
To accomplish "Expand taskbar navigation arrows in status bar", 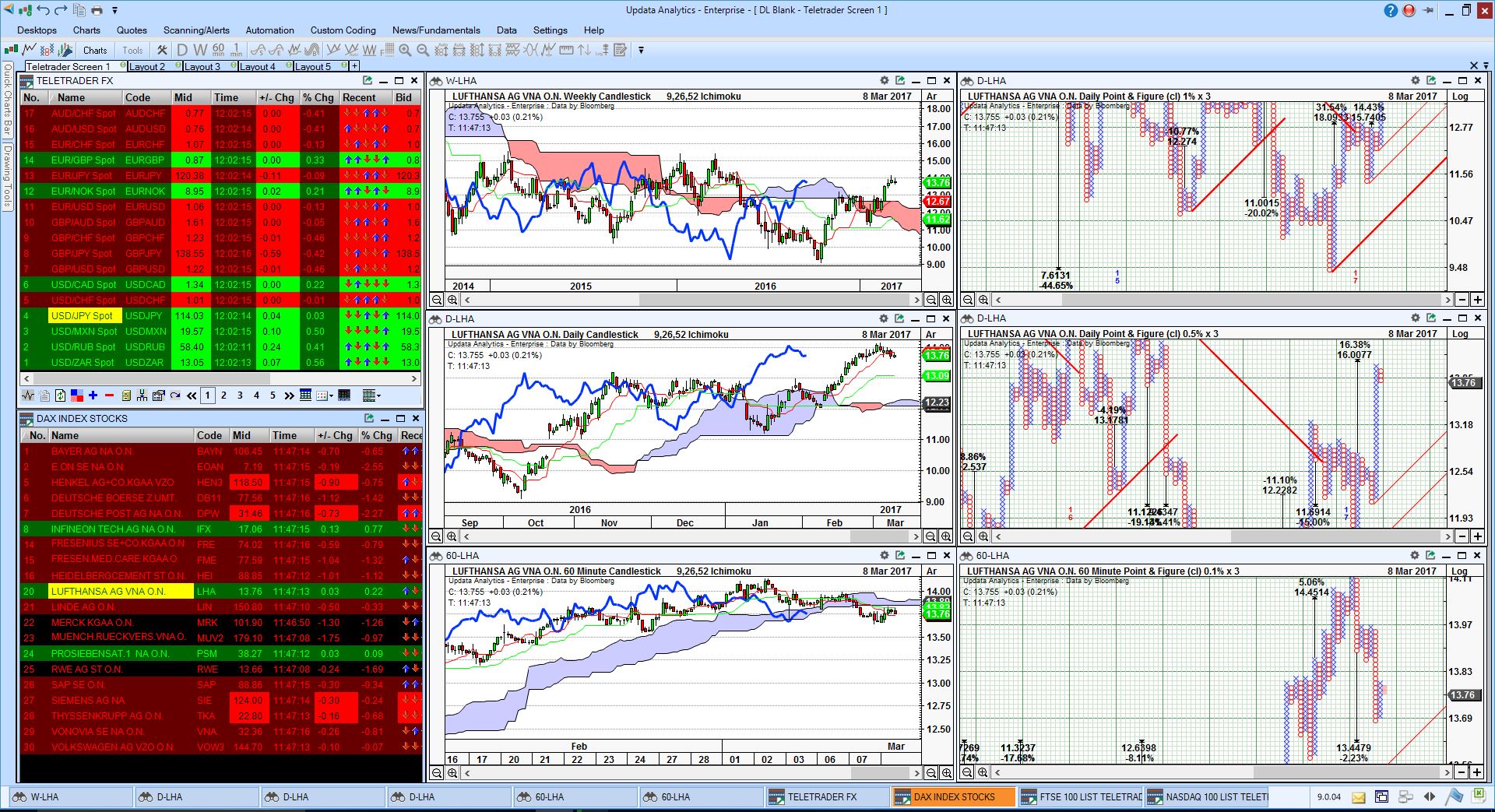I will (x=1430, y=796).
